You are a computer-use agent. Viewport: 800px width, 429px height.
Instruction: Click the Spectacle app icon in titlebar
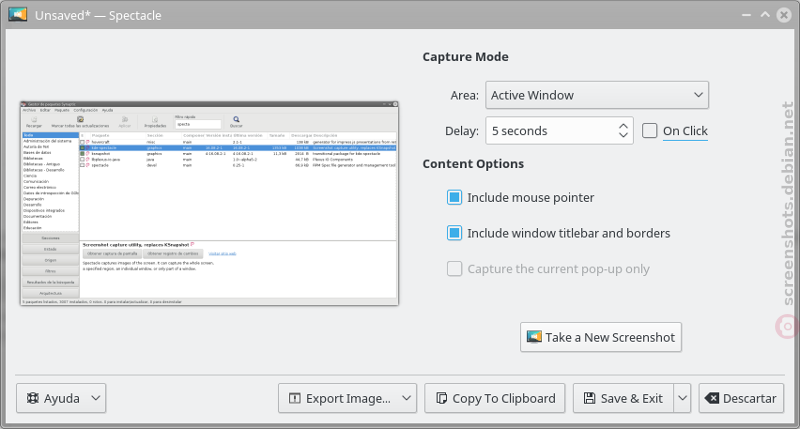(x=17, y=14)
